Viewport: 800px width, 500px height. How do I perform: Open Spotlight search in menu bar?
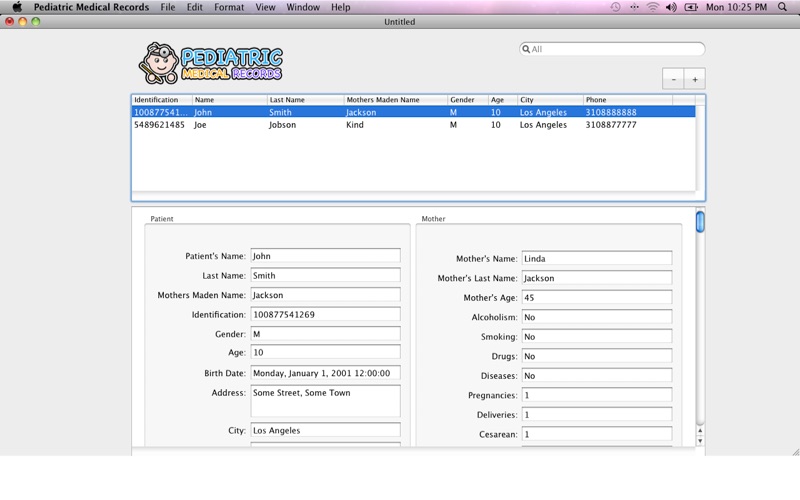coord(782,7)
